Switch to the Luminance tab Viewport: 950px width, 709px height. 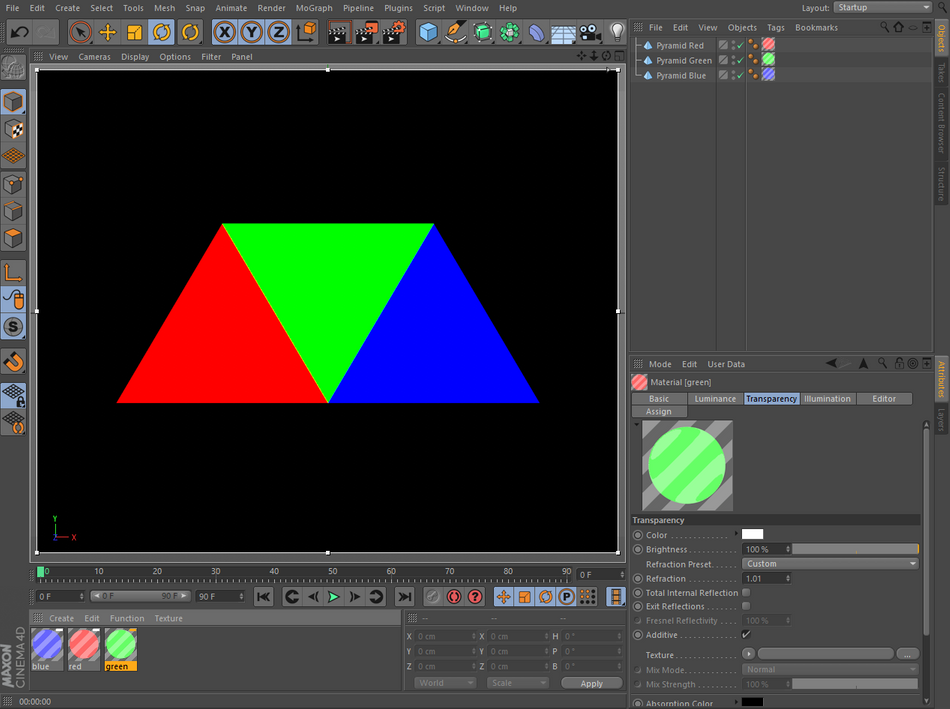click(715, 399)
